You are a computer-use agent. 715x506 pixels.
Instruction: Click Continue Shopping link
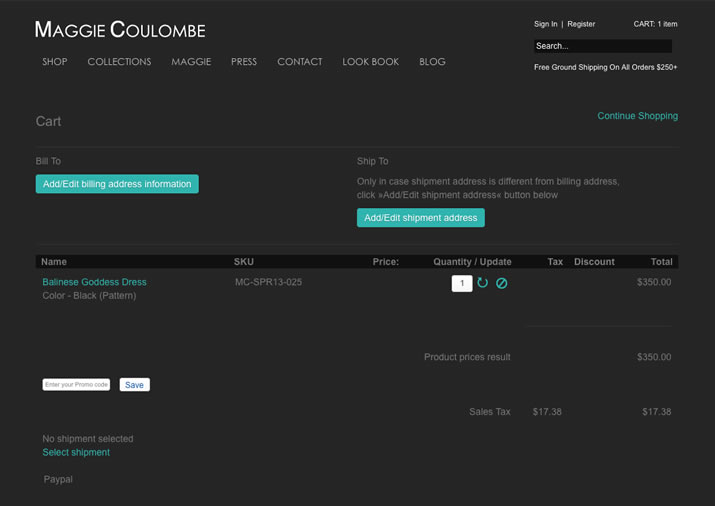tap(637, 116)
